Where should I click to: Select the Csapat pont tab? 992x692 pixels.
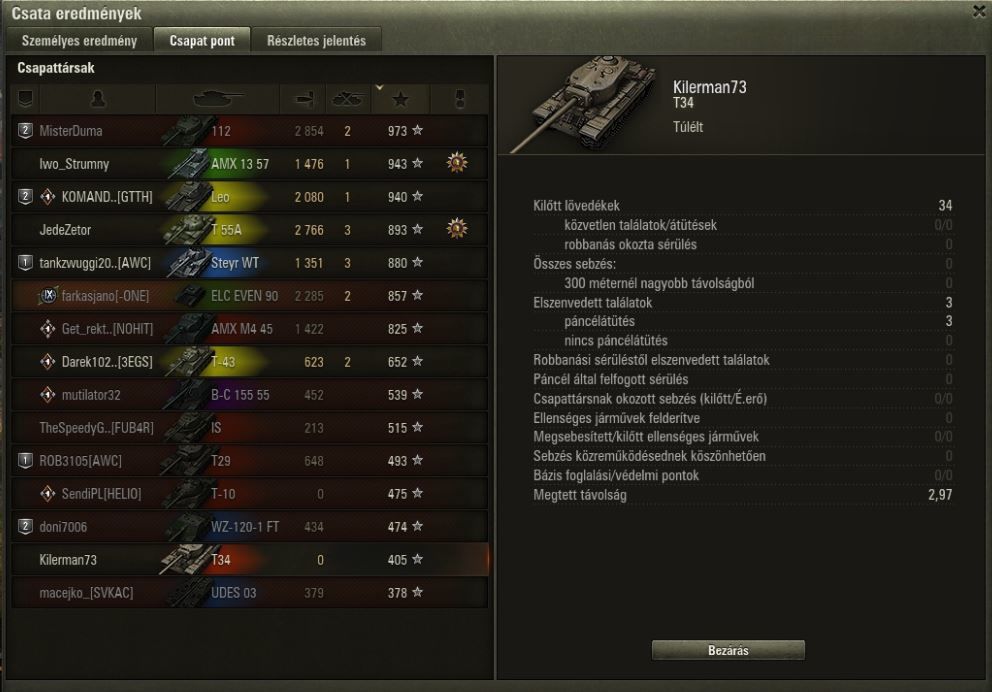pos(202,40)
